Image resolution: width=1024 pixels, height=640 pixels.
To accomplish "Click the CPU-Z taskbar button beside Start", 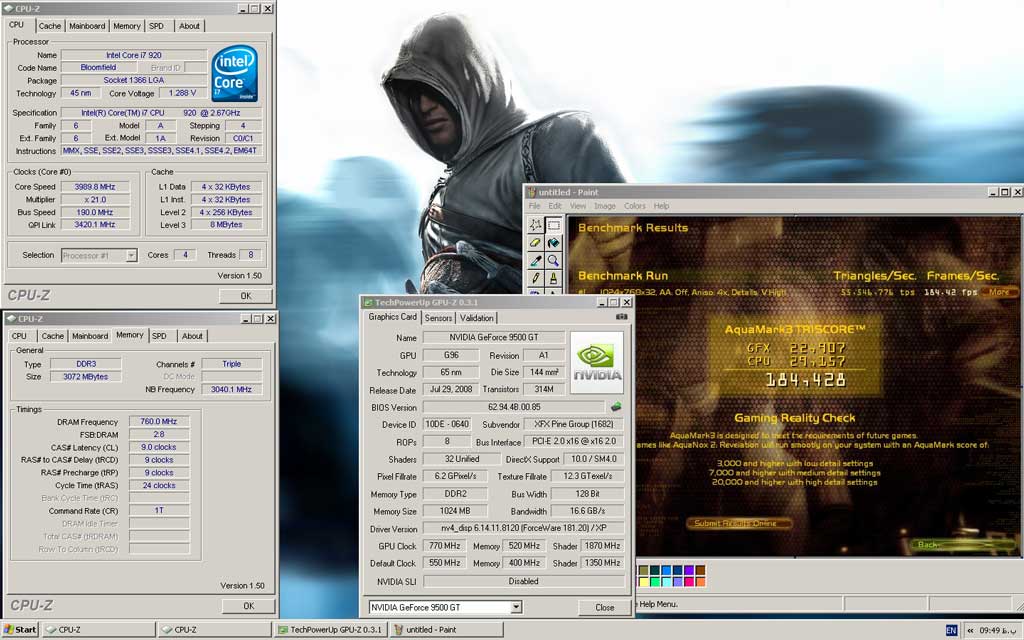I will tap(99, 630).
